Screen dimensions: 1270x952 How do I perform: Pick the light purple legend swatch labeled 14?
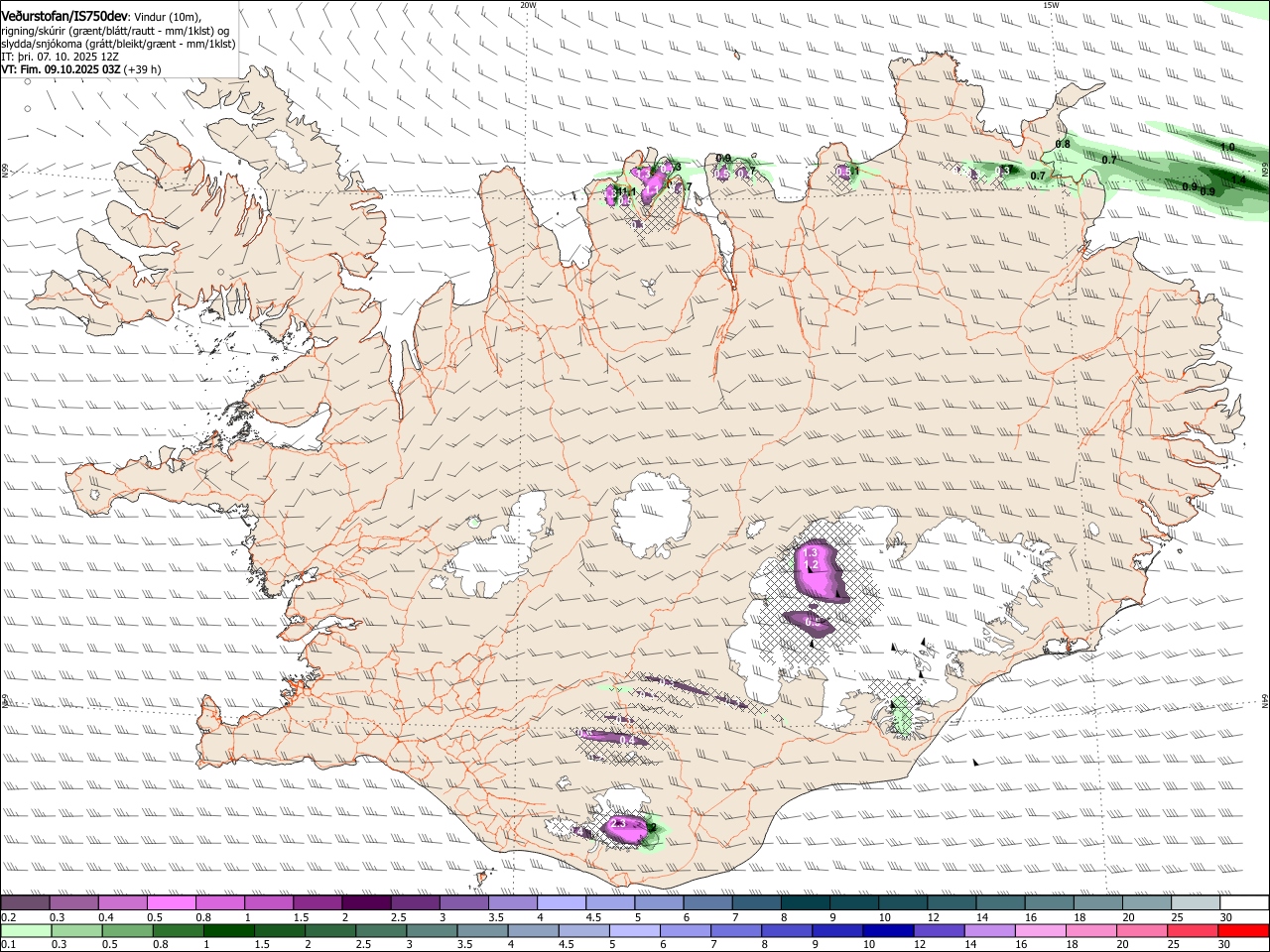(990, 930)
